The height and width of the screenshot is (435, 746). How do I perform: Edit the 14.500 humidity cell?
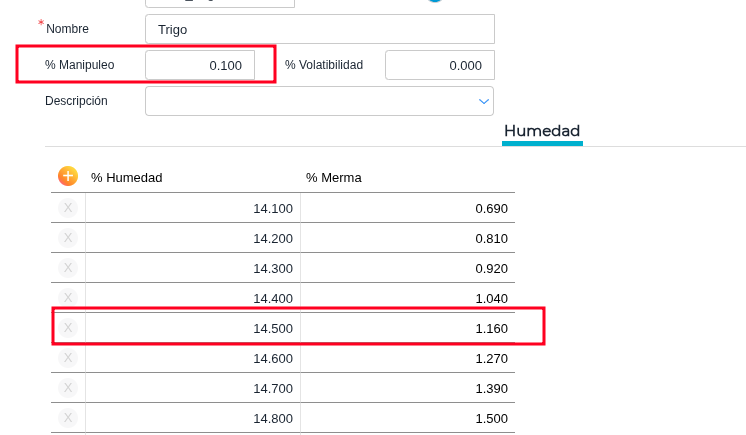pos(193,328)
